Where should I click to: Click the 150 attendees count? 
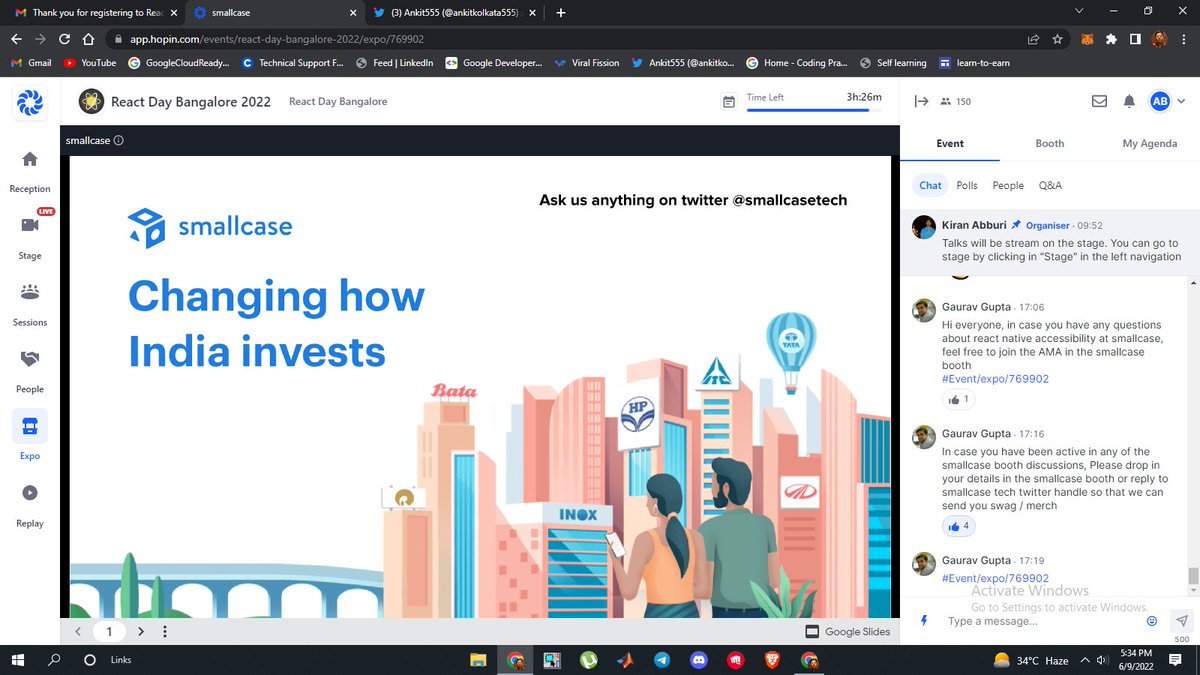tap(955, 102)
